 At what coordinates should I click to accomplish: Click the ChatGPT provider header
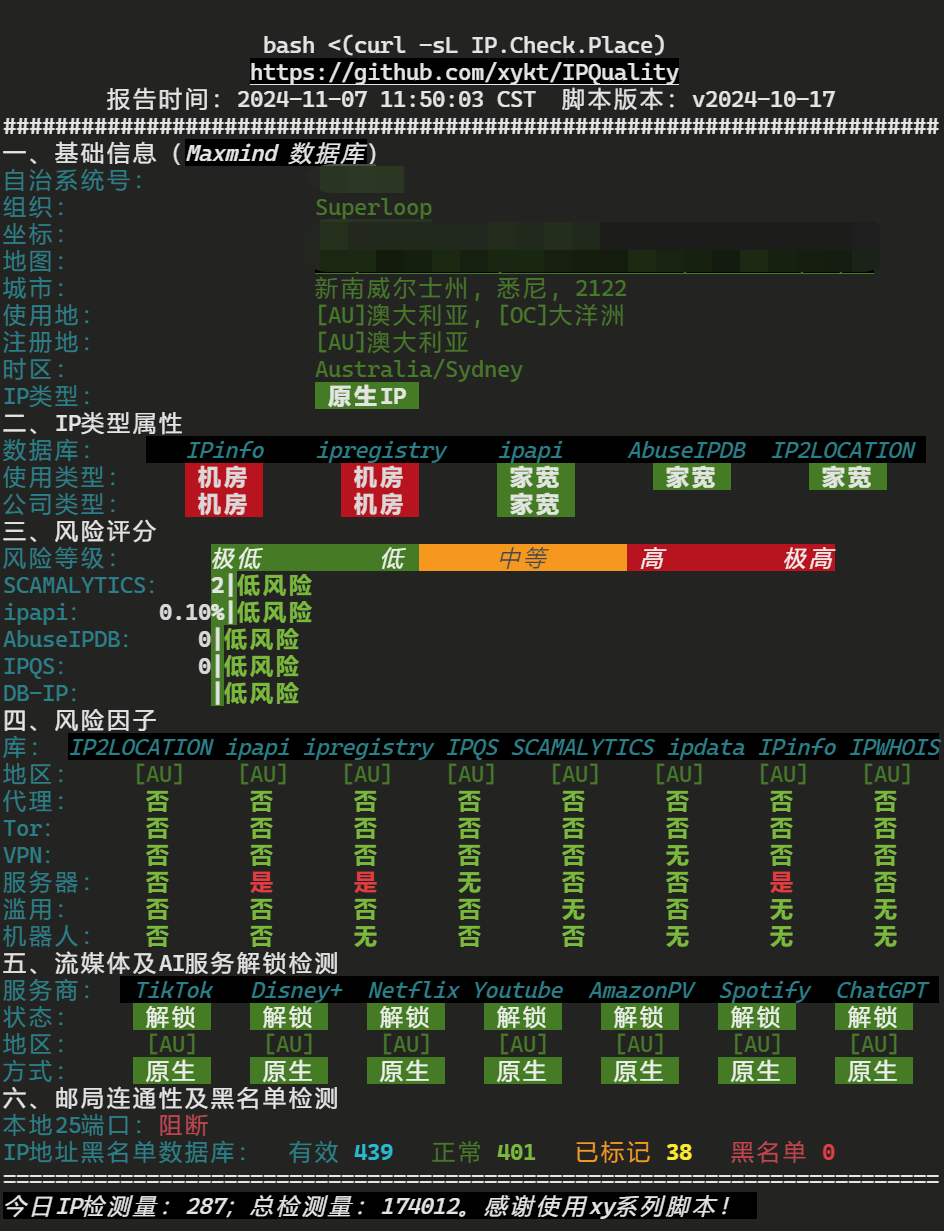point(883,990)
